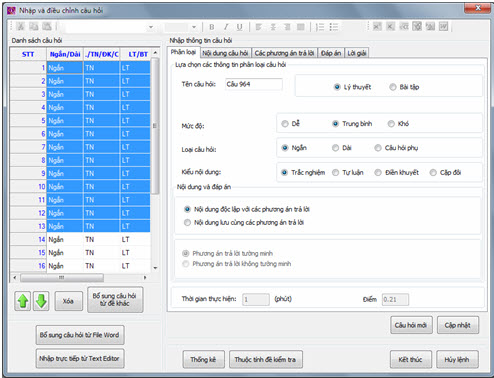Image resolution: width=494 pixels, height=378 pixels.
Task: Click the Cut icon in the formatting toolbar
Action: pos(20,27)
